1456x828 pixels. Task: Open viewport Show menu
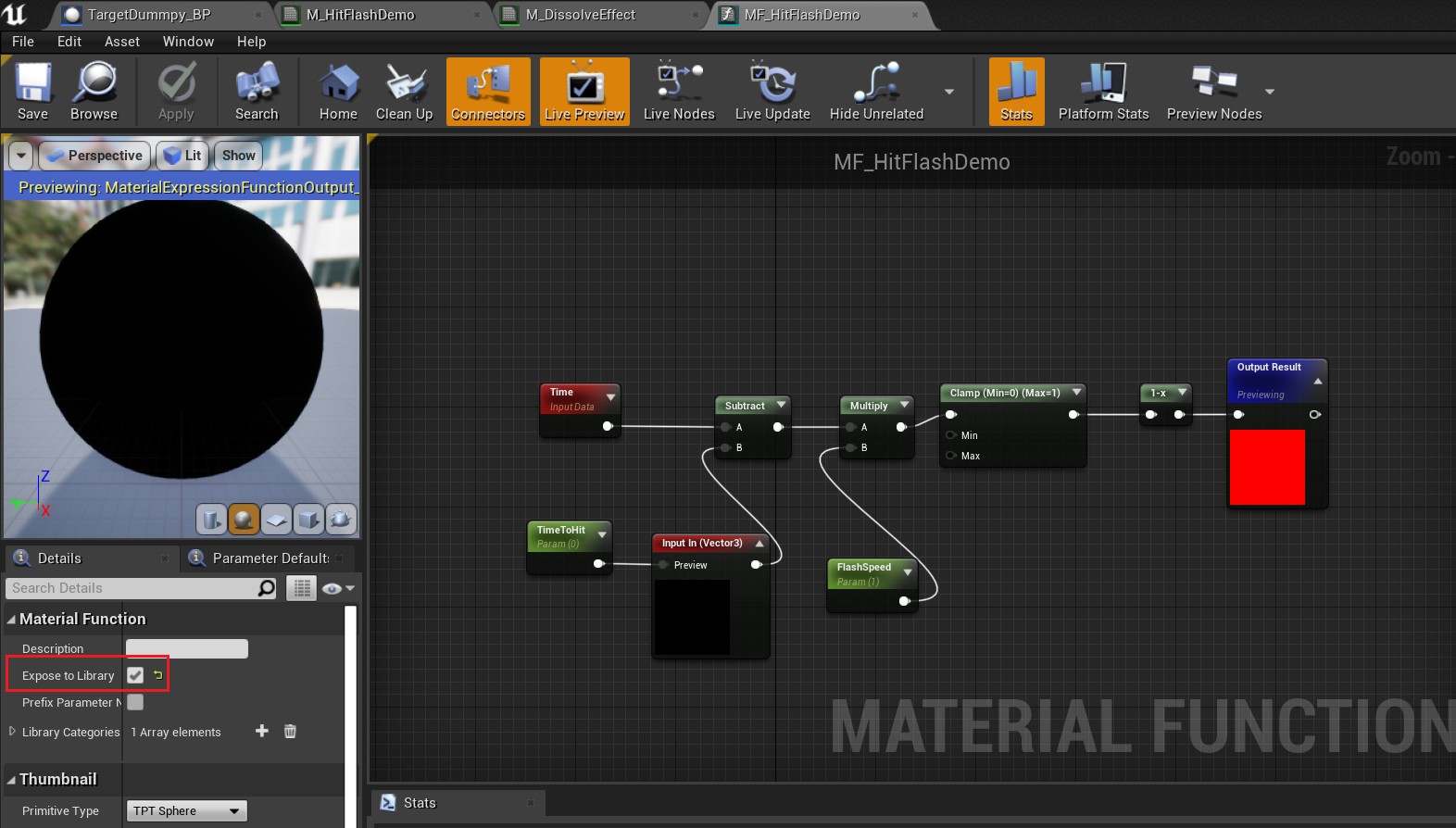tap(238, 156)
